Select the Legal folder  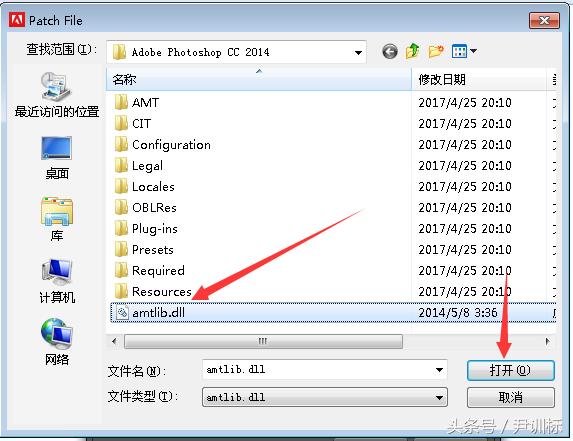[138, 166]
